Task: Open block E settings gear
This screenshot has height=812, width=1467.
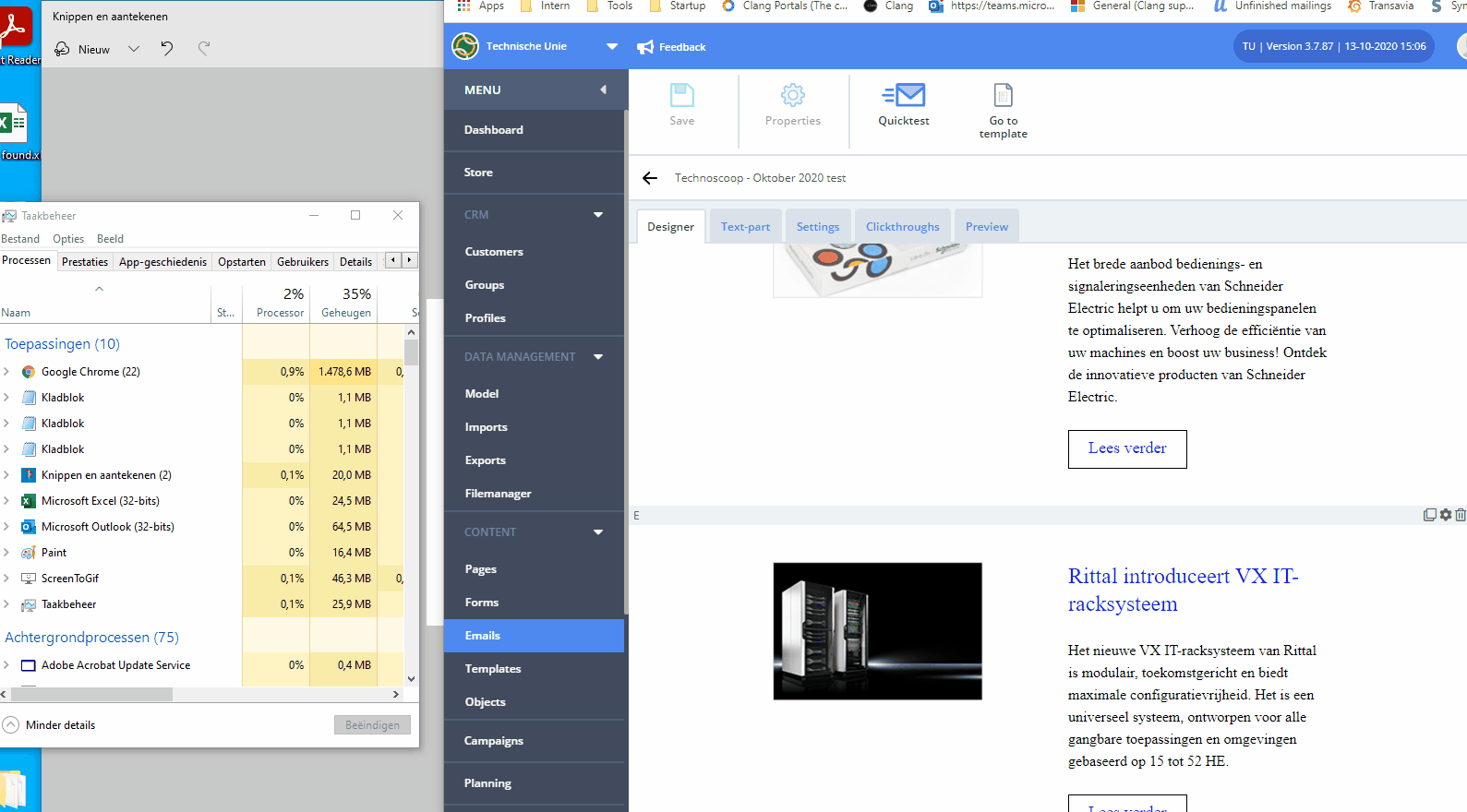Action: [1446, 515]
